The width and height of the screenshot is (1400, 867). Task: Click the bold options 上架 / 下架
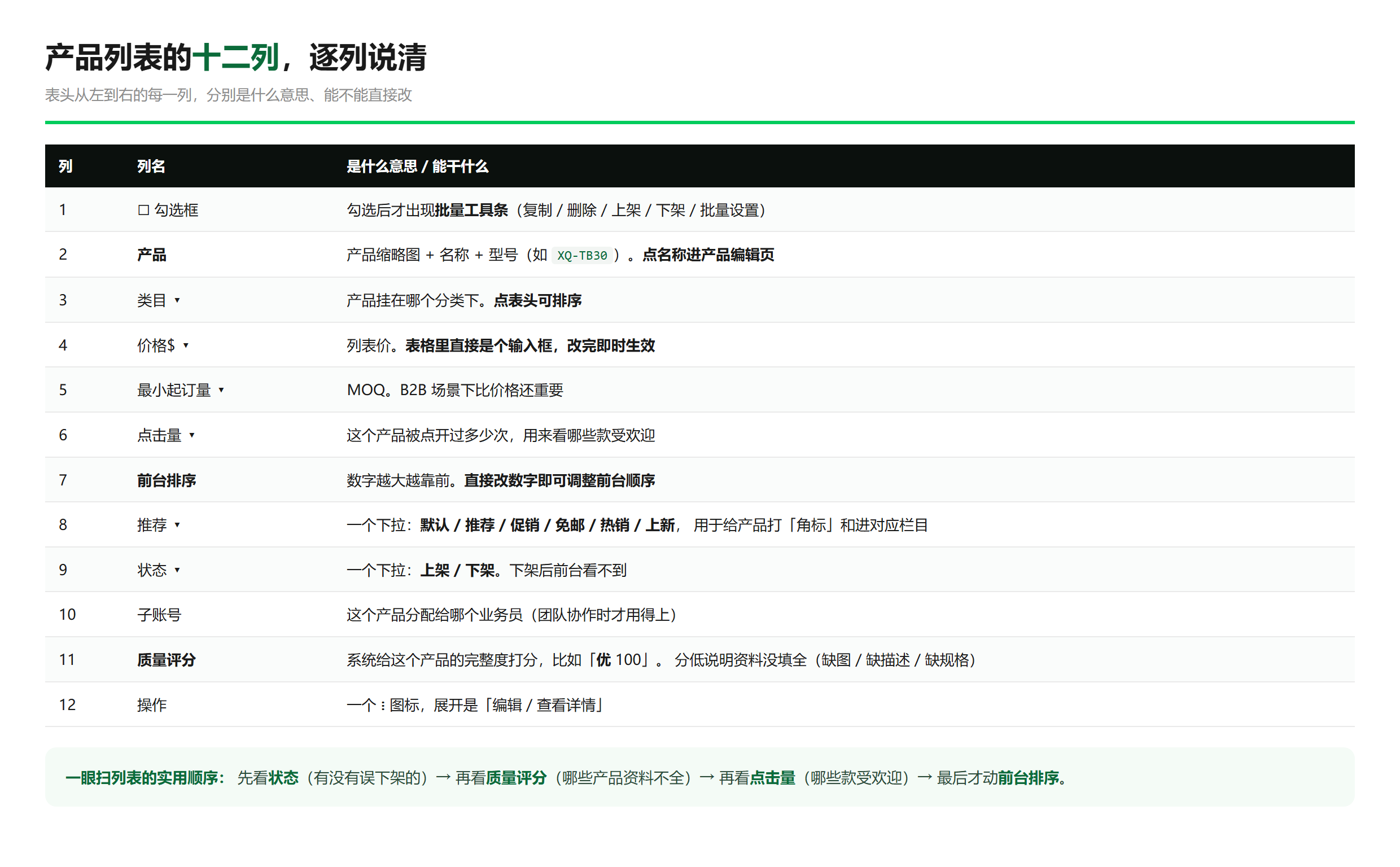click(x=457, y=570)
